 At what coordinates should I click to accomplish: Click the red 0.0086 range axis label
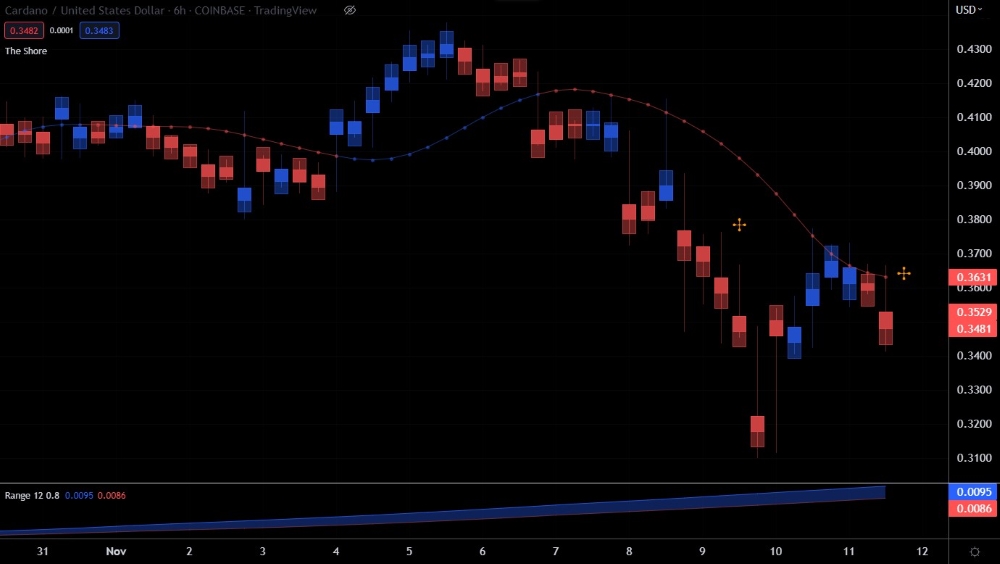(974, 508)
